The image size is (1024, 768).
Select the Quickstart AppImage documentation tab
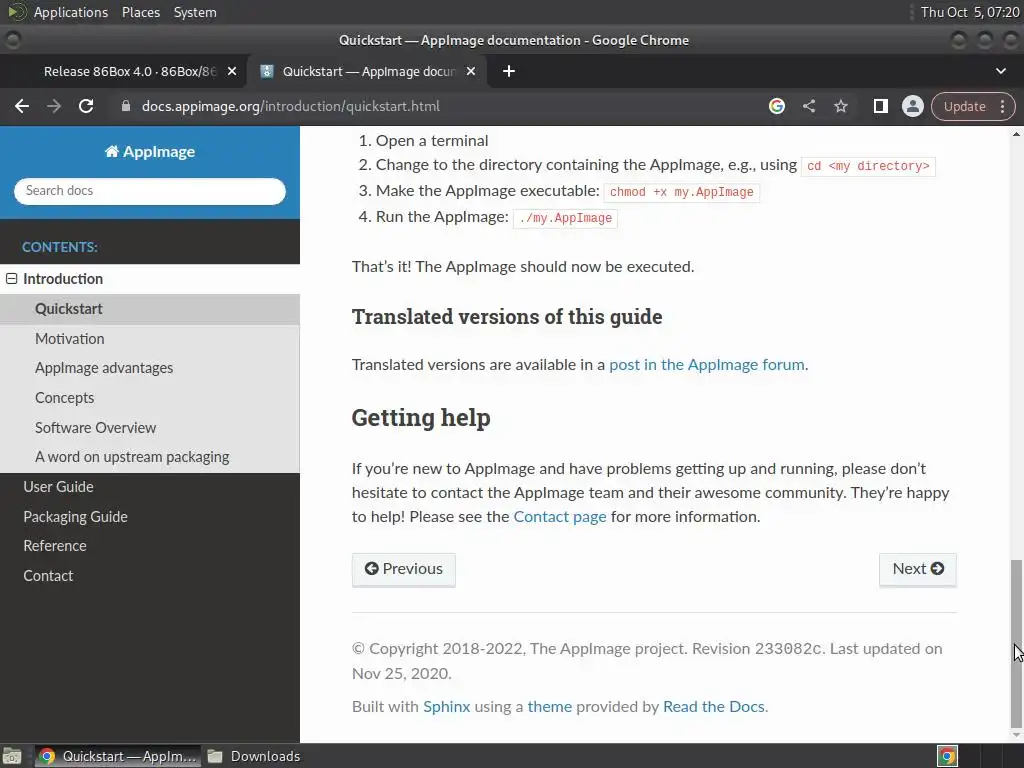366,71
